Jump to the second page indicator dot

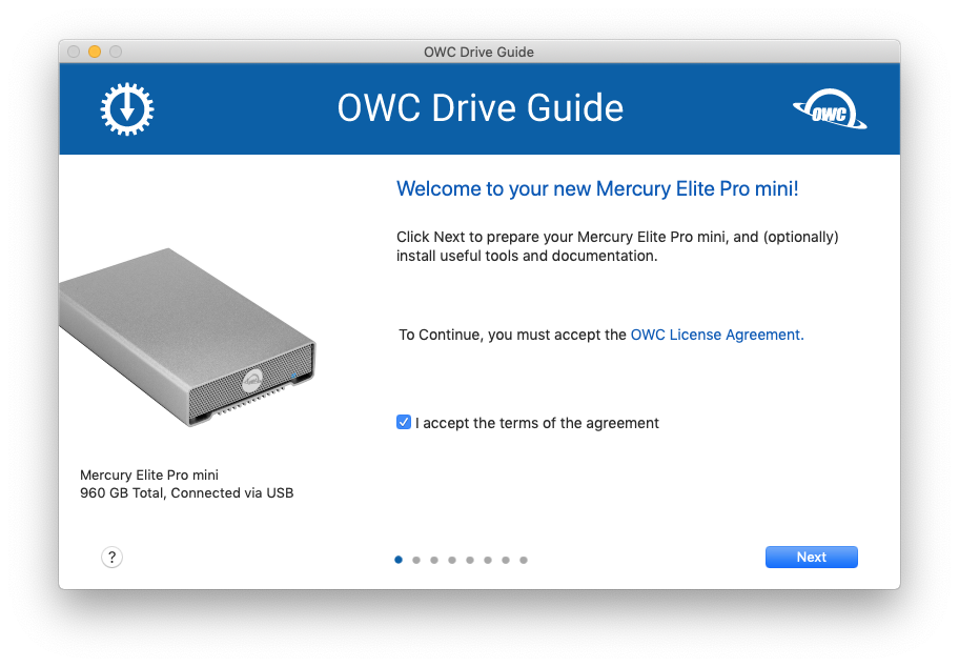pos(417,560)
